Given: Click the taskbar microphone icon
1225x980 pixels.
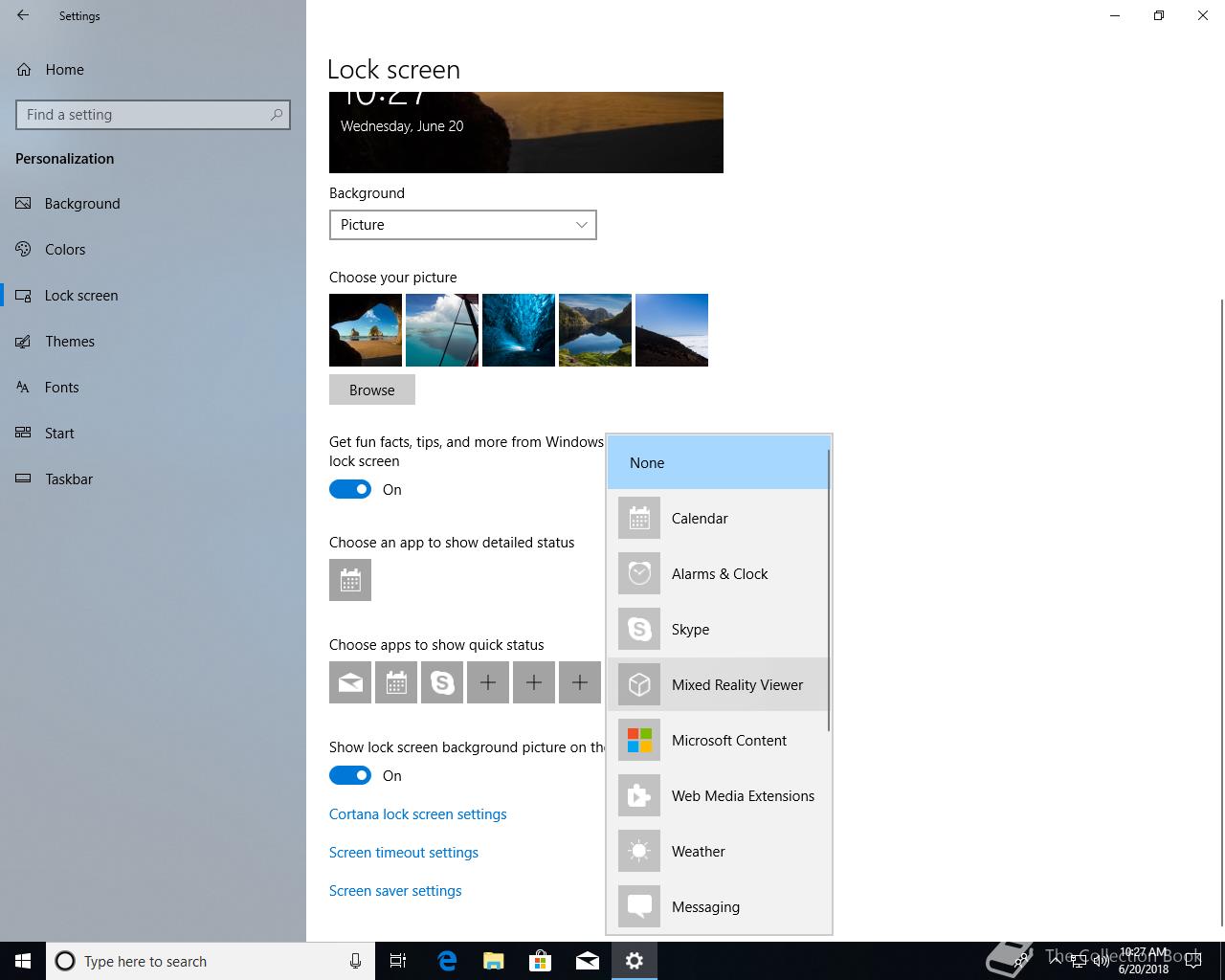Looking at the screenshot, I should click(x=355, y=961).
